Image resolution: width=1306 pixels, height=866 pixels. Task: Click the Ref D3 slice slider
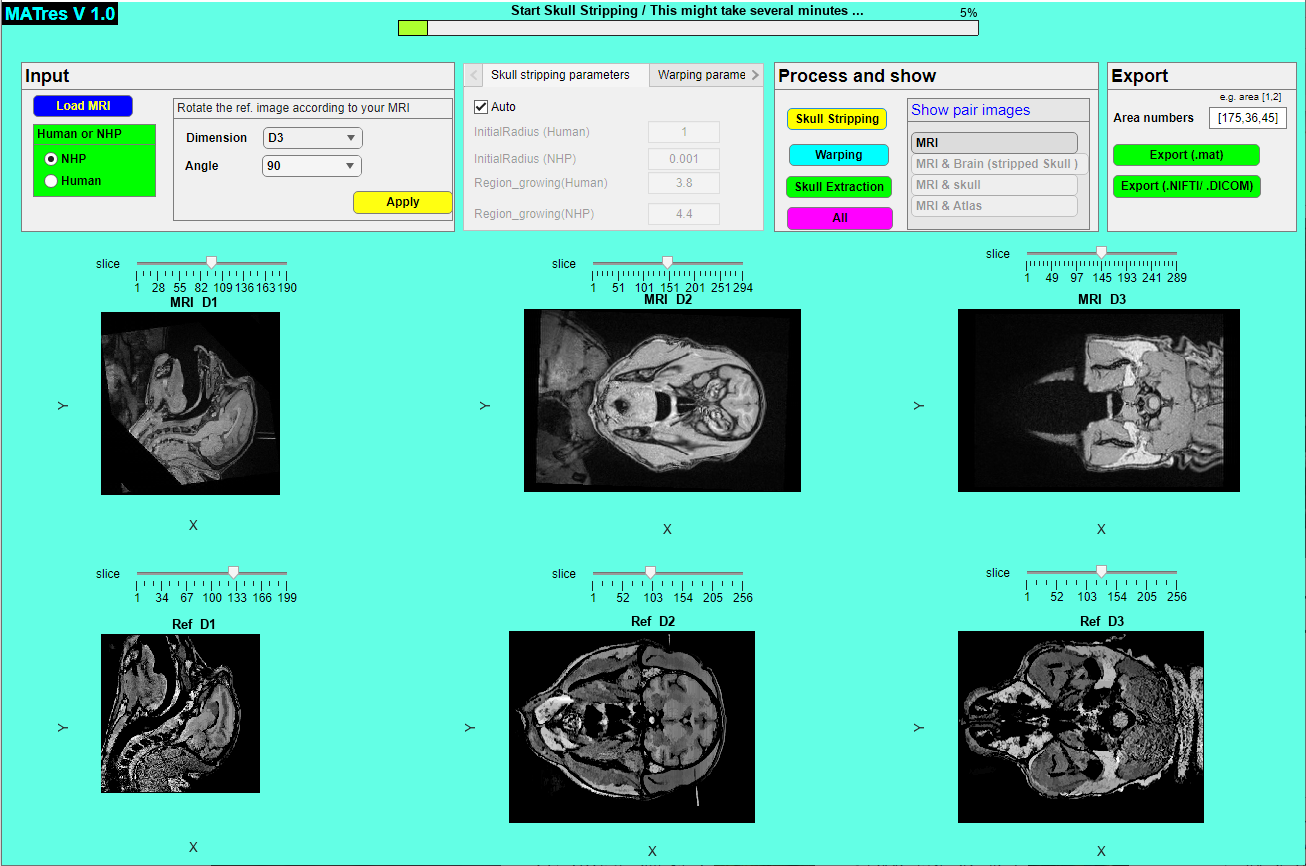point(1102,572)
